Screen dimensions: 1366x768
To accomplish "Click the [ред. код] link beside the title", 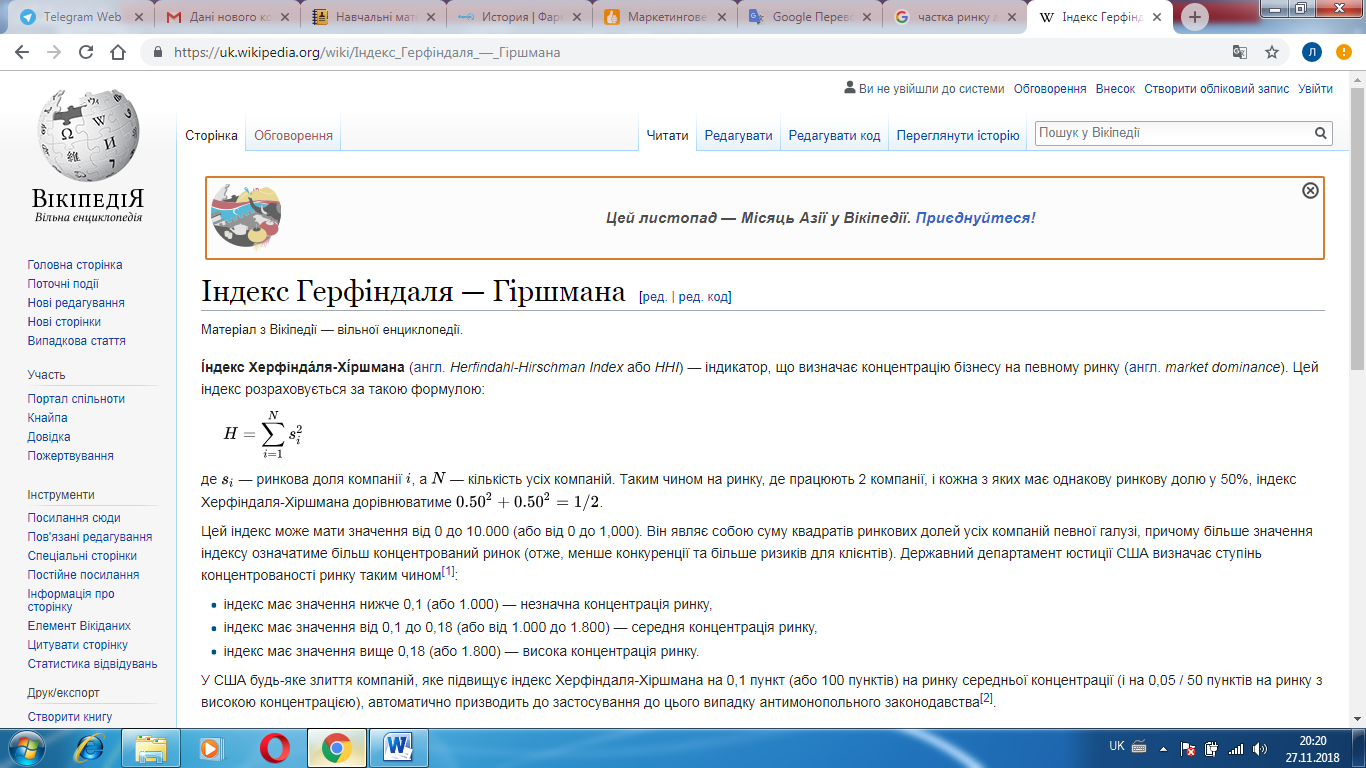I will click(x=704, y=297).
